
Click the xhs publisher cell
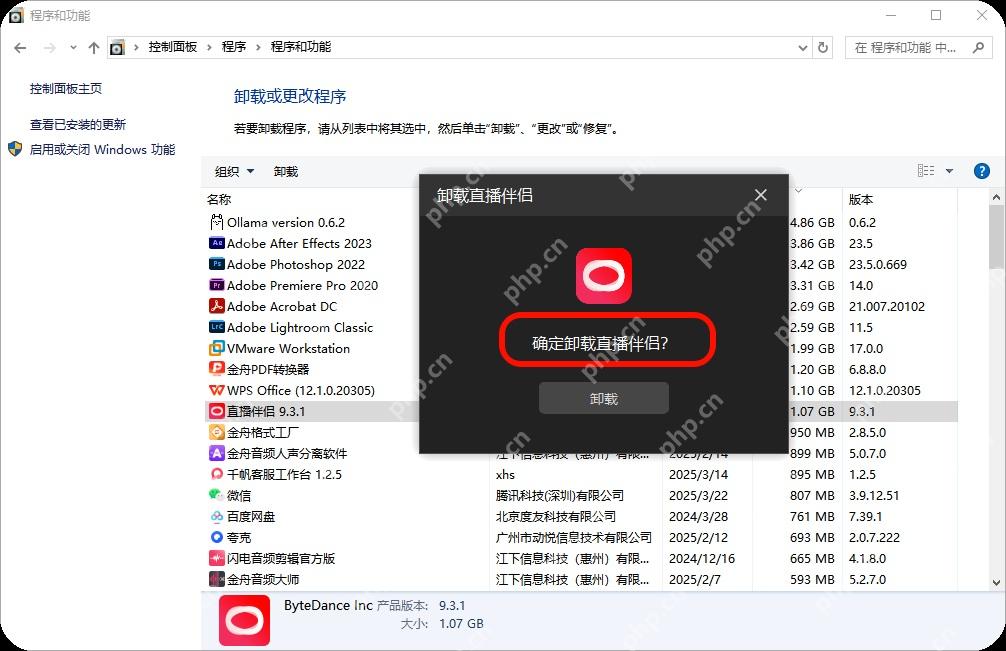pos(506,475)
